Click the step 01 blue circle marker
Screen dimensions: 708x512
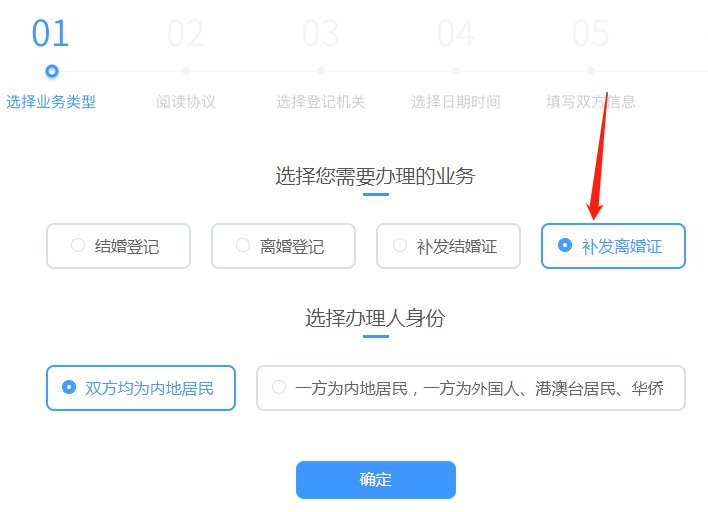coord(52,71)
